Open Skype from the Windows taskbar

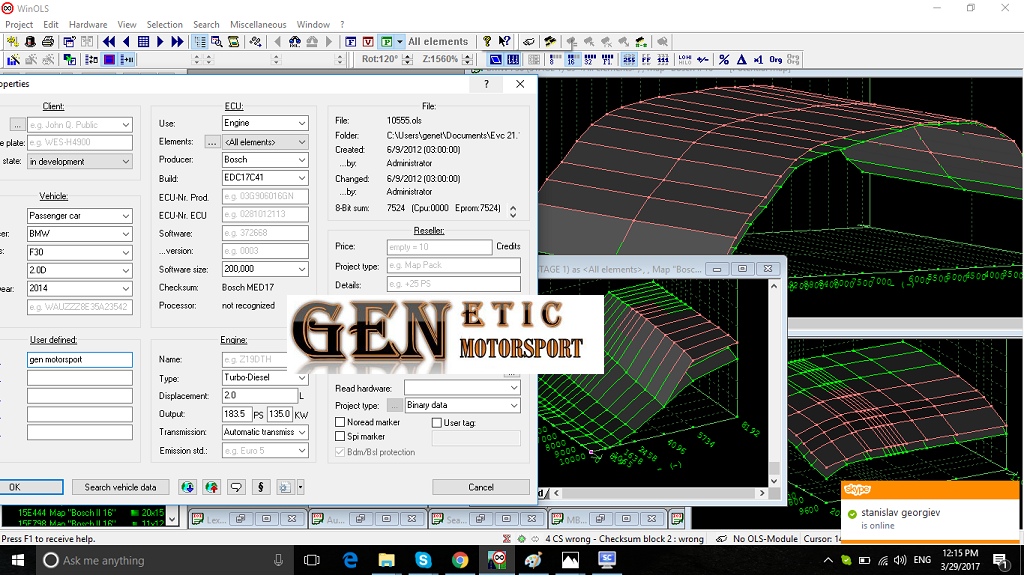pyautogui.click(x=423, y=561)
